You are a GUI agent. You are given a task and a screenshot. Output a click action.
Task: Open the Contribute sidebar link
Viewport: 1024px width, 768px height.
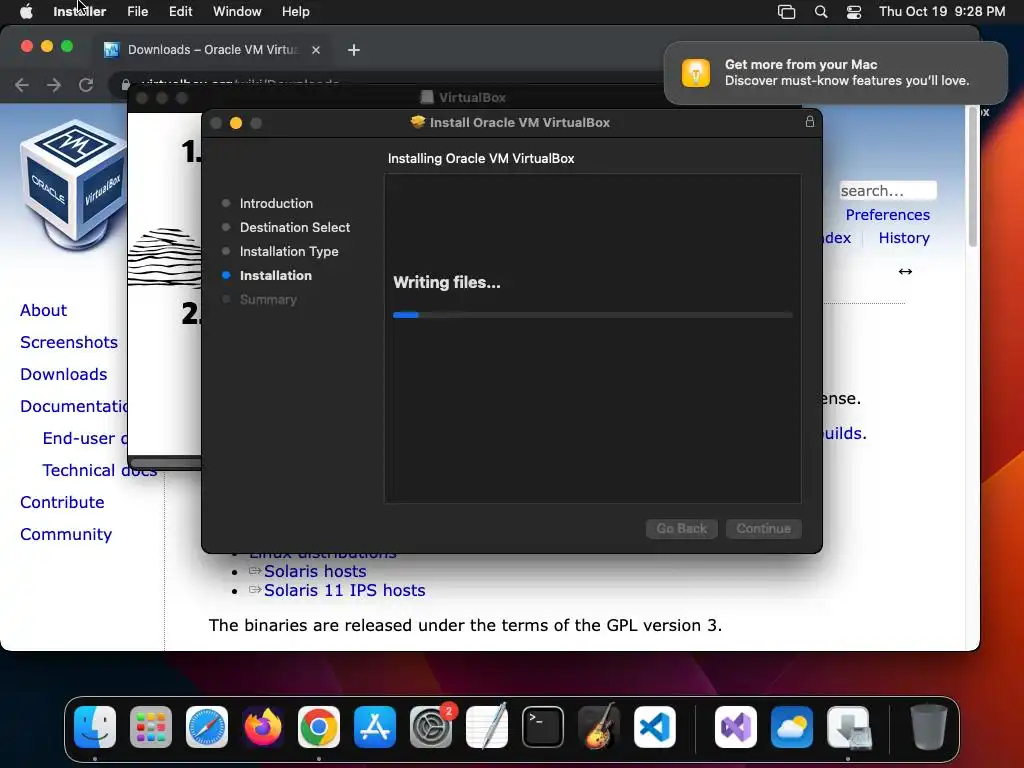62,502
